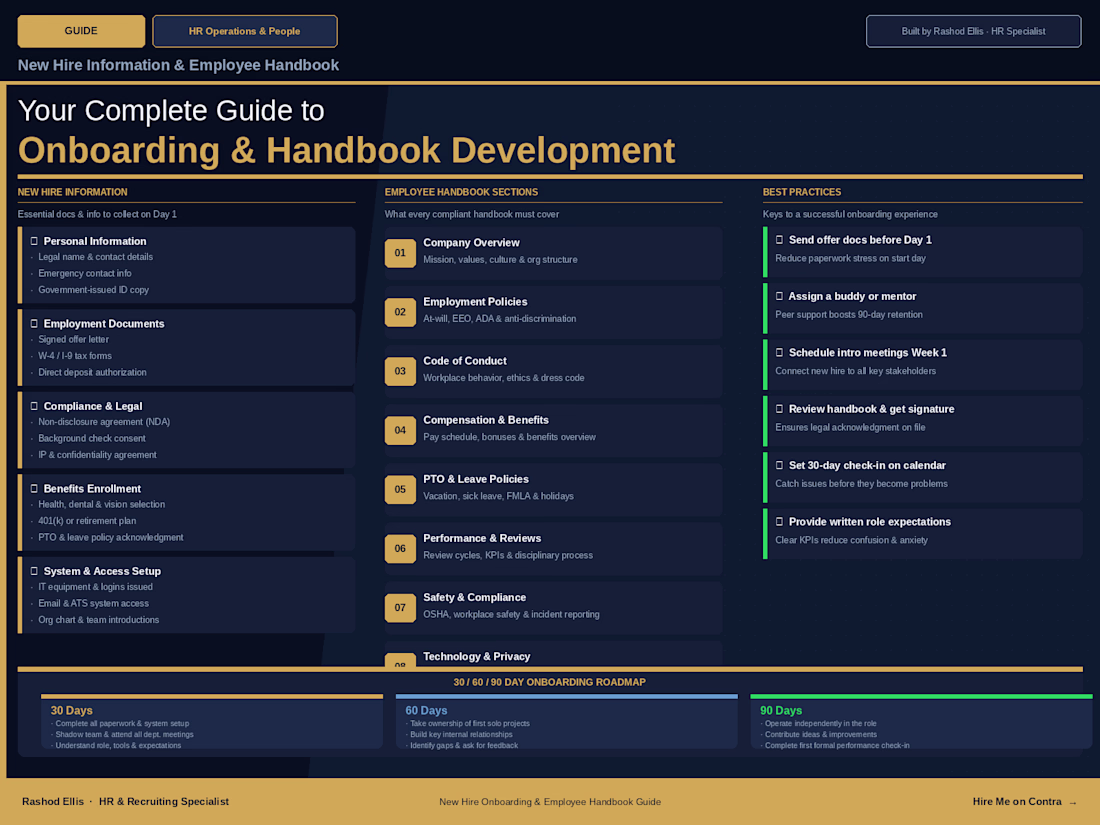Click the 02 badge for Employment Policies
Image resolution: width=1100 pixels, height=825 pixels.
click(x=400, y=312)
